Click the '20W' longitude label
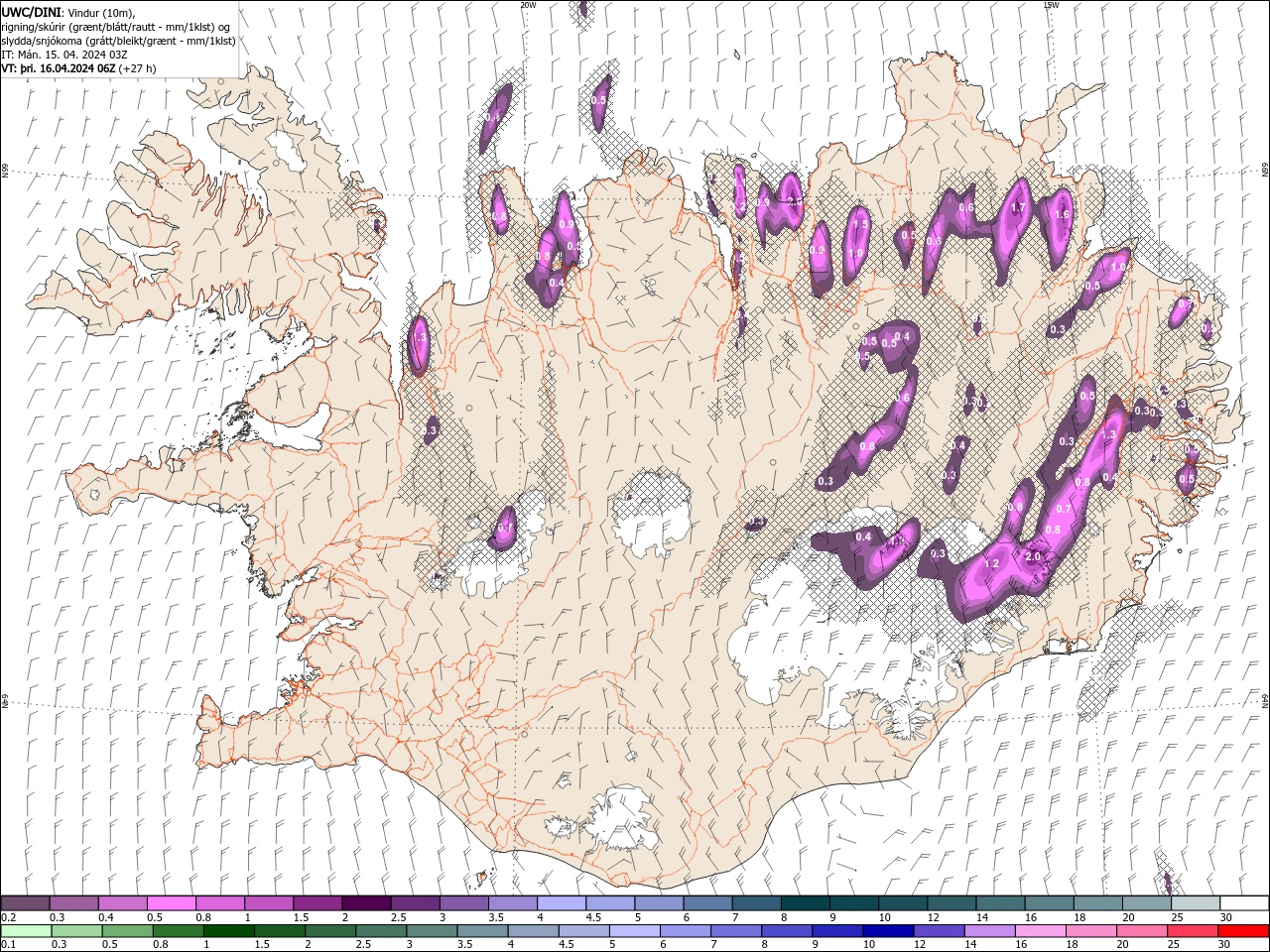Screen dimensions: 1270x952 528,5
